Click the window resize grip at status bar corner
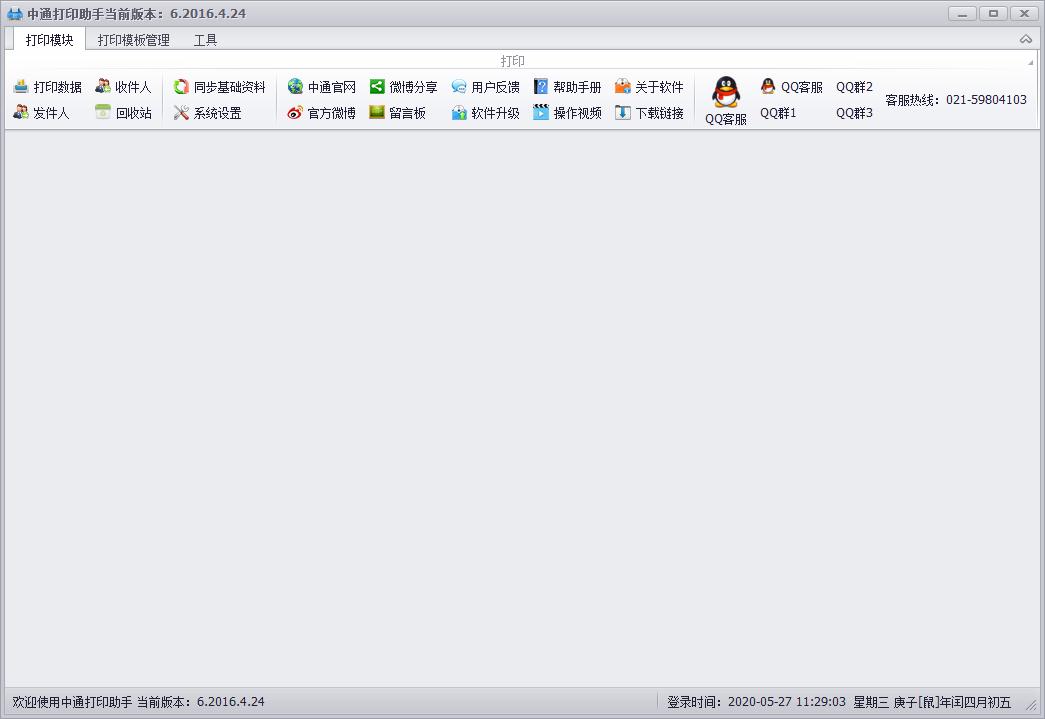1045x719 pixels. click(1032, 704)
